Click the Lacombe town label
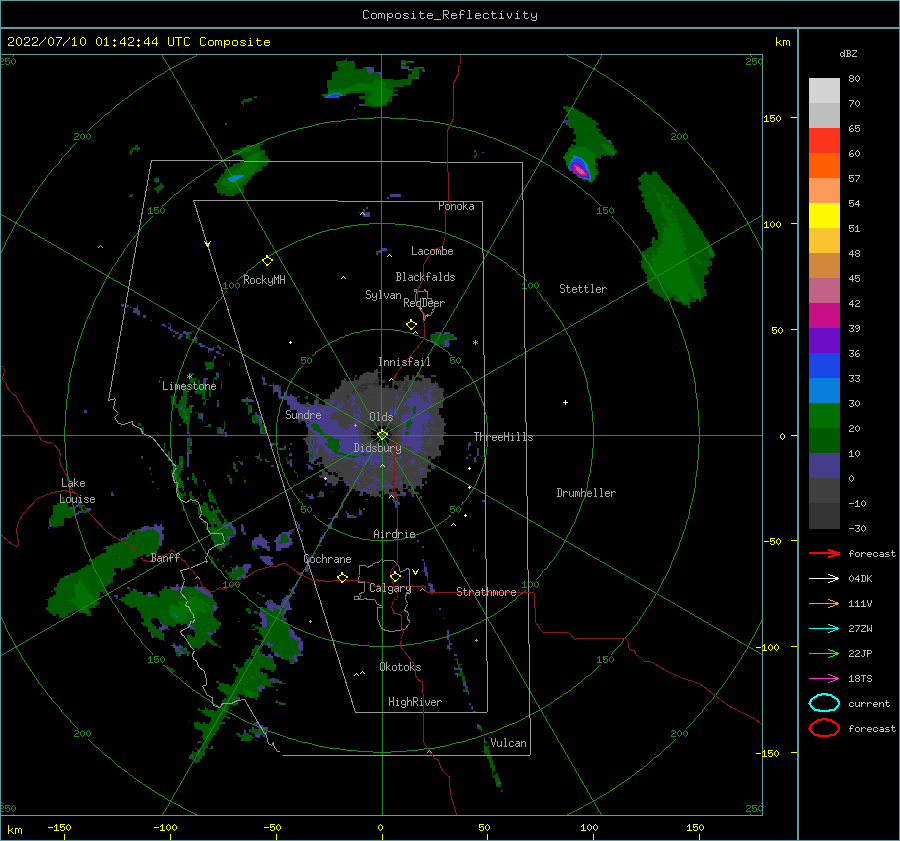This screenshot has height=841, width=900. pos(432,251)
